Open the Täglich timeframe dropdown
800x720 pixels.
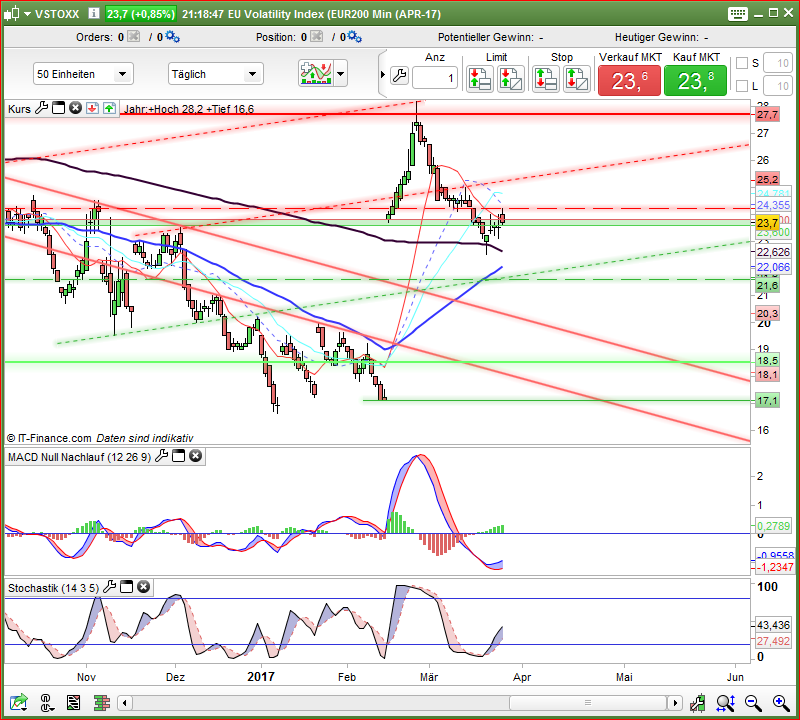[216, 74]
